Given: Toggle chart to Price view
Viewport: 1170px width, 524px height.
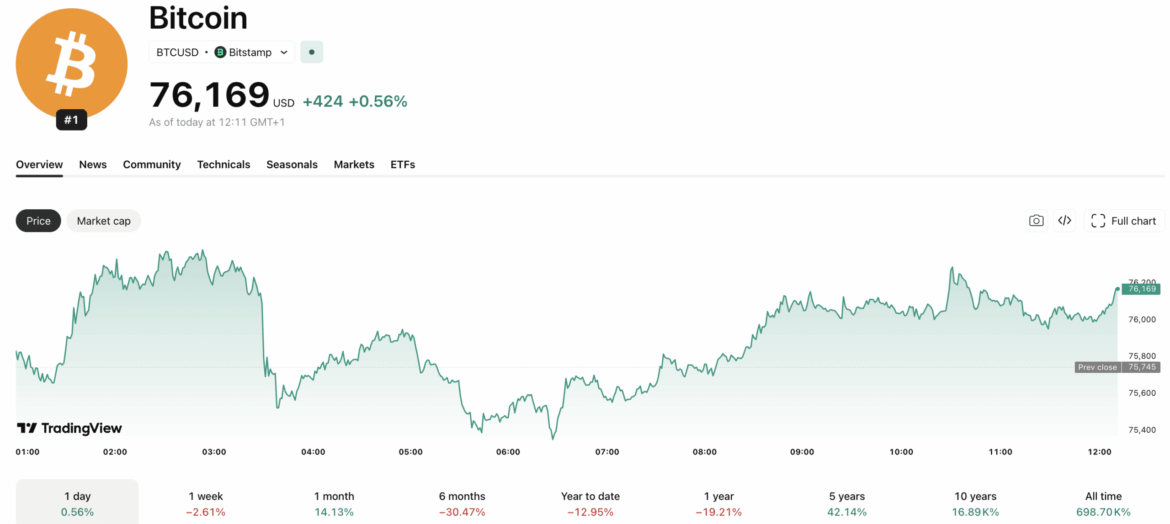Looking at the screenshot, I should [38, 221].
